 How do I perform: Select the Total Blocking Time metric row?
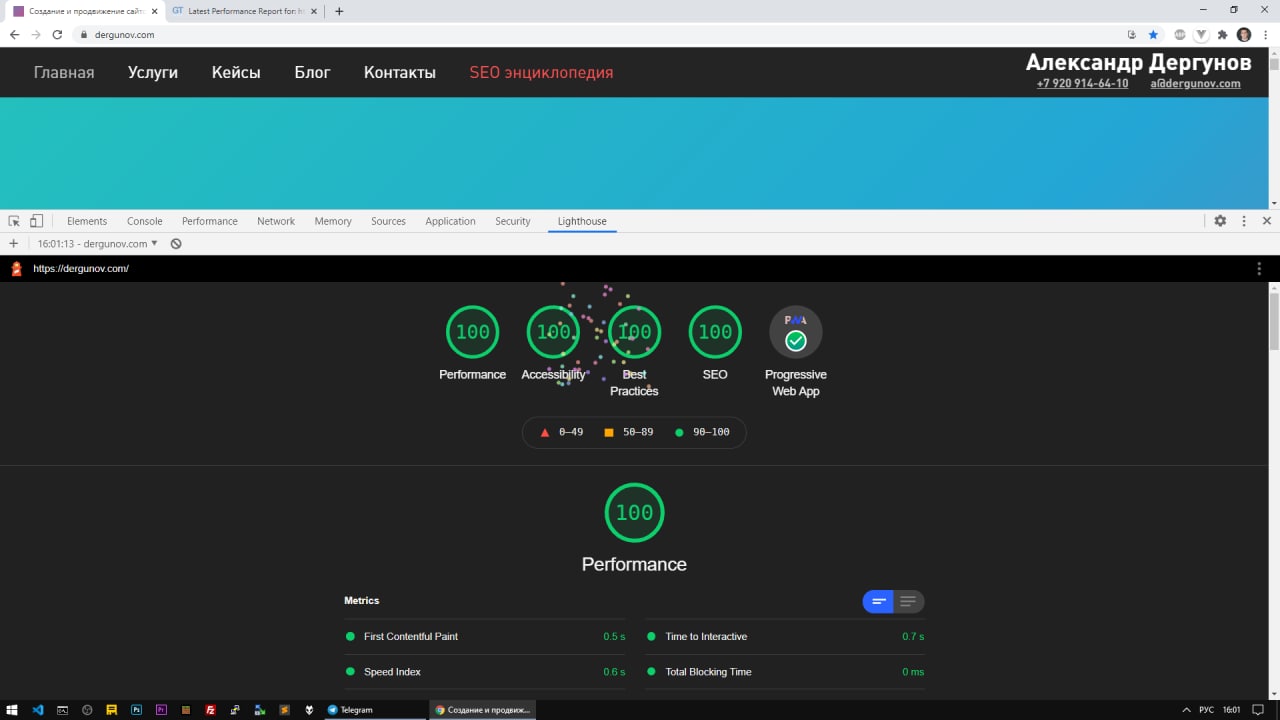[x=785, y=672]
